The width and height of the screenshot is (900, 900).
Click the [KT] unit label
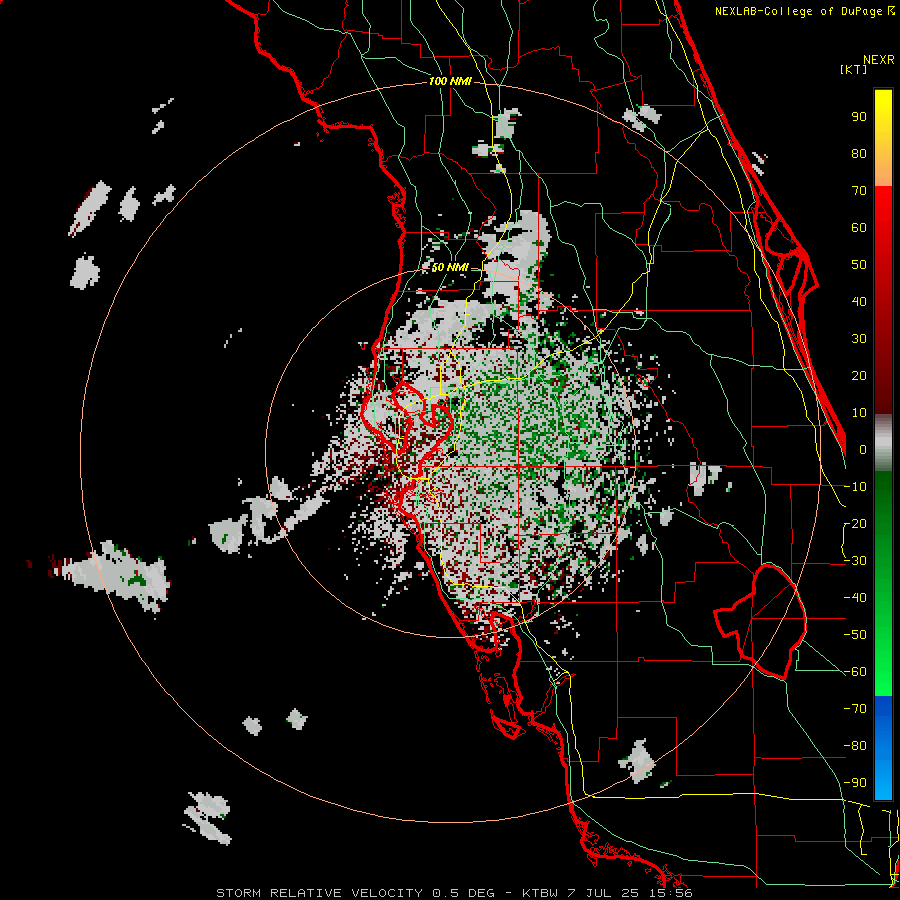(854, 69)
